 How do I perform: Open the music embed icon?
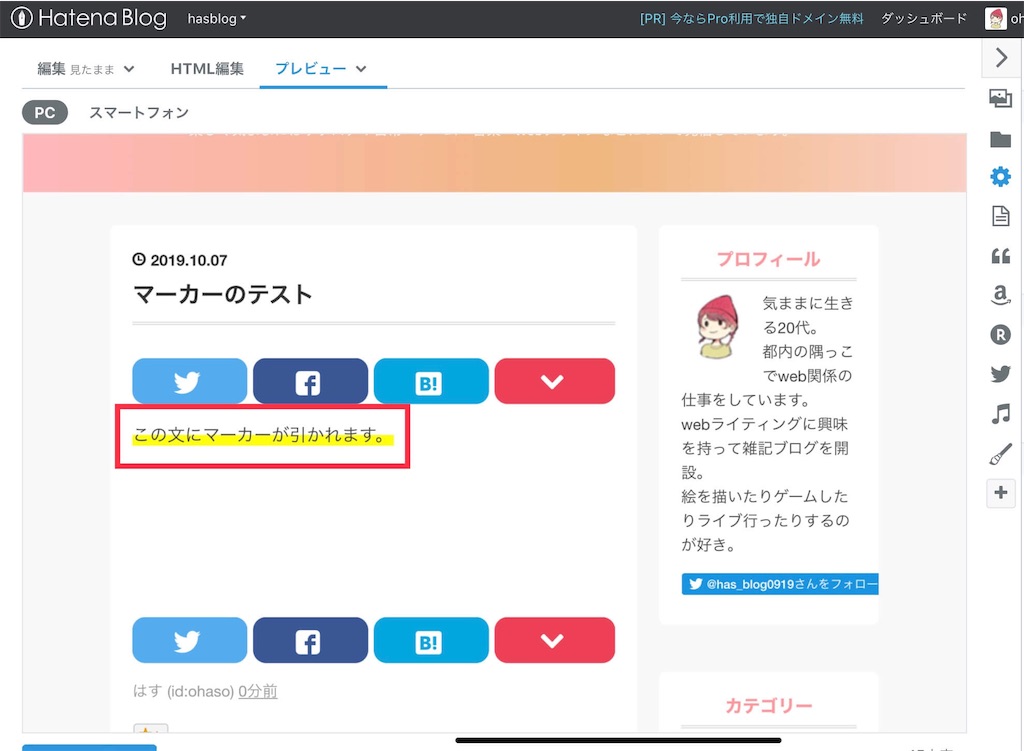coord(1000,413)
